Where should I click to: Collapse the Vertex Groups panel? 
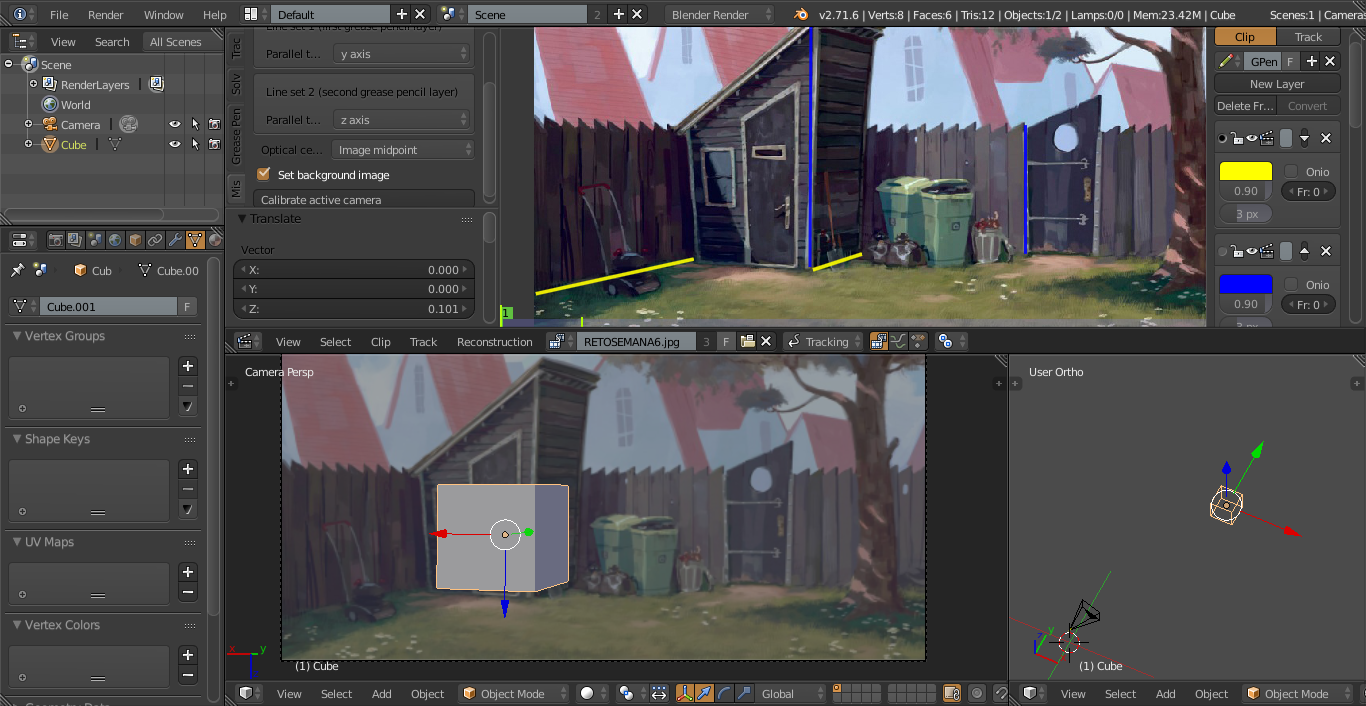[17, 336]
